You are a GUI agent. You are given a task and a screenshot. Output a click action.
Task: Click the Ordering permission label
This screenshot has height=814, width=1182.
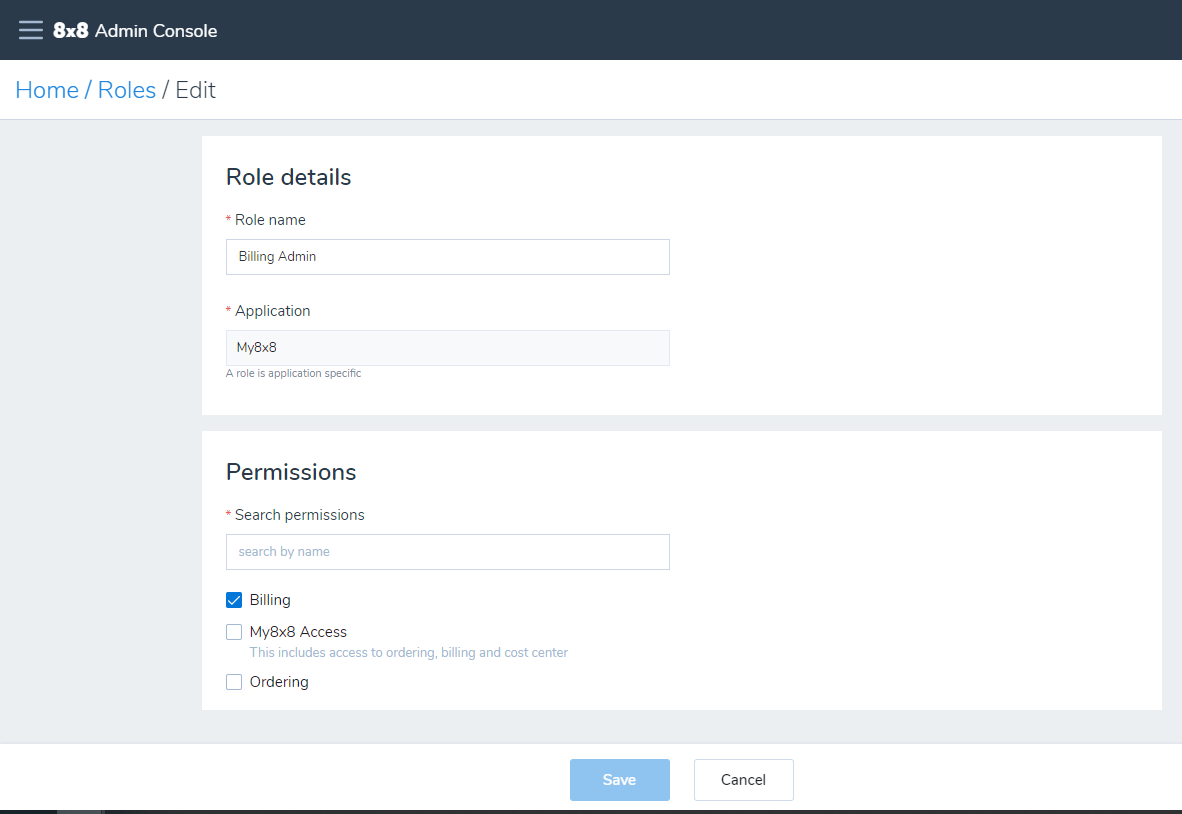279,681
